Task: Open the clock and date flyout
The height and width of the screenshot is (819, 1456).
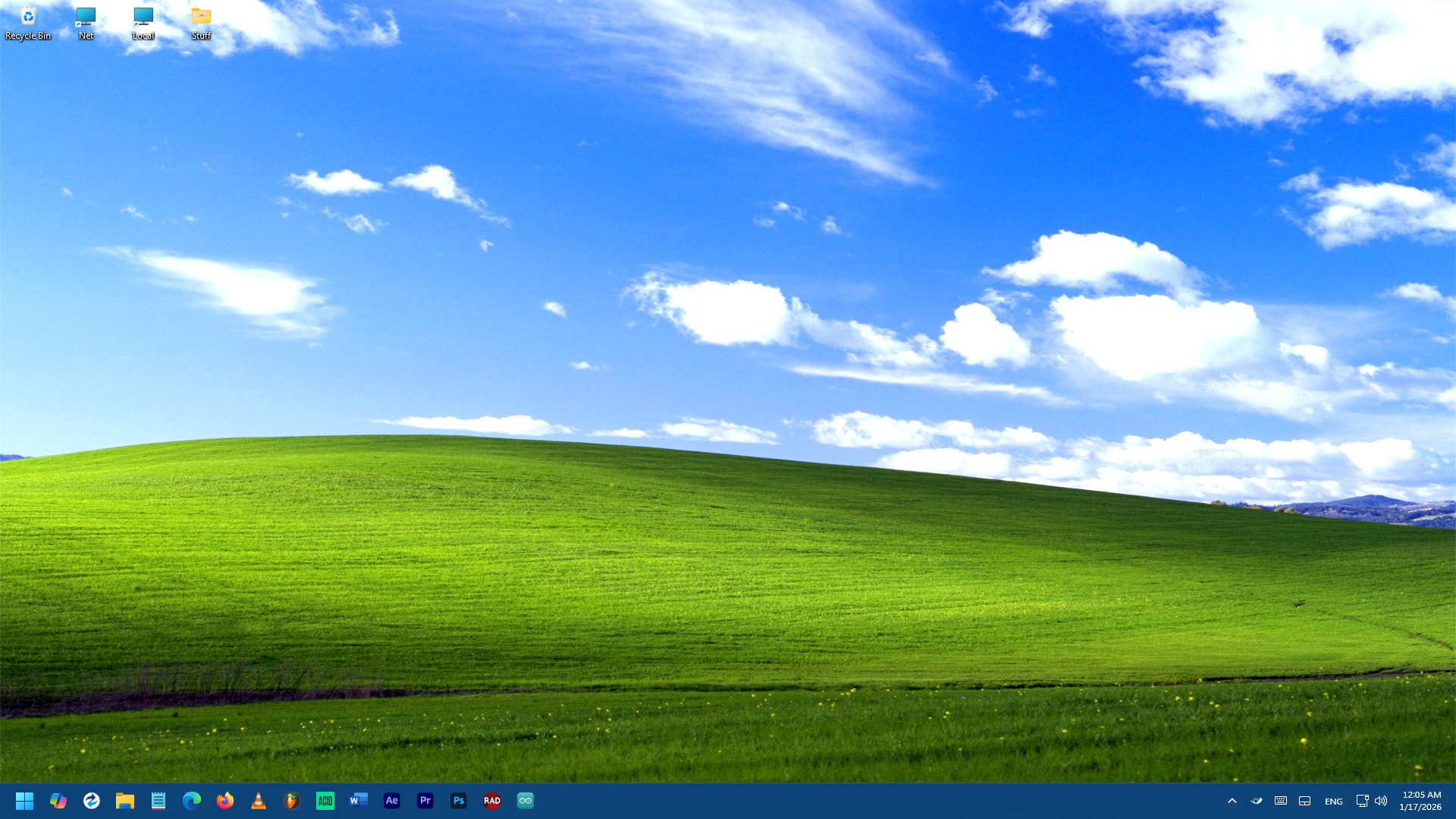Action: pyautogui.click(x=1420, y=801)
